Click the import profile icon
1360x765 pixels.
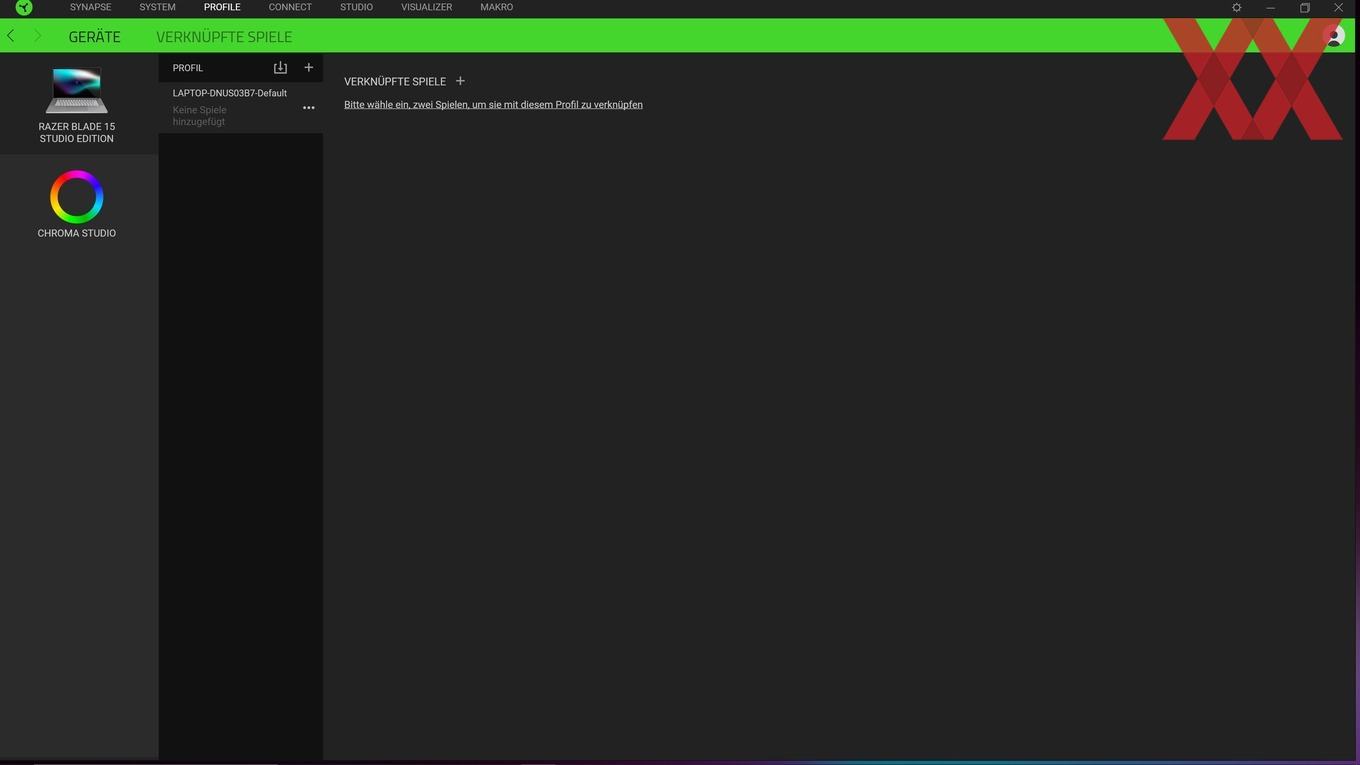click(280, 68)
